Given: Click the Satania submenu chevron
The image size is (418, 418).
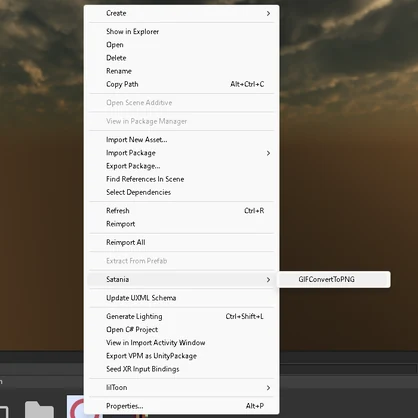Looking at the screenshot, I should [268, 279].
